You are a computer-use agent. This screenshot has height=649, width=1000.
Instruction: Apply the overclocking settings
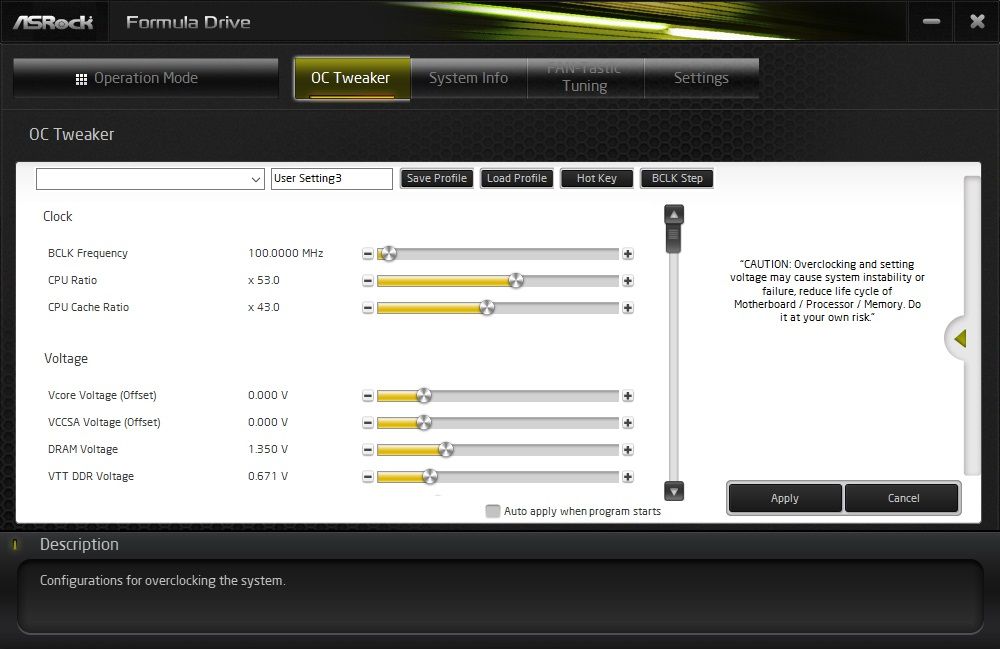tap(784, 498)
